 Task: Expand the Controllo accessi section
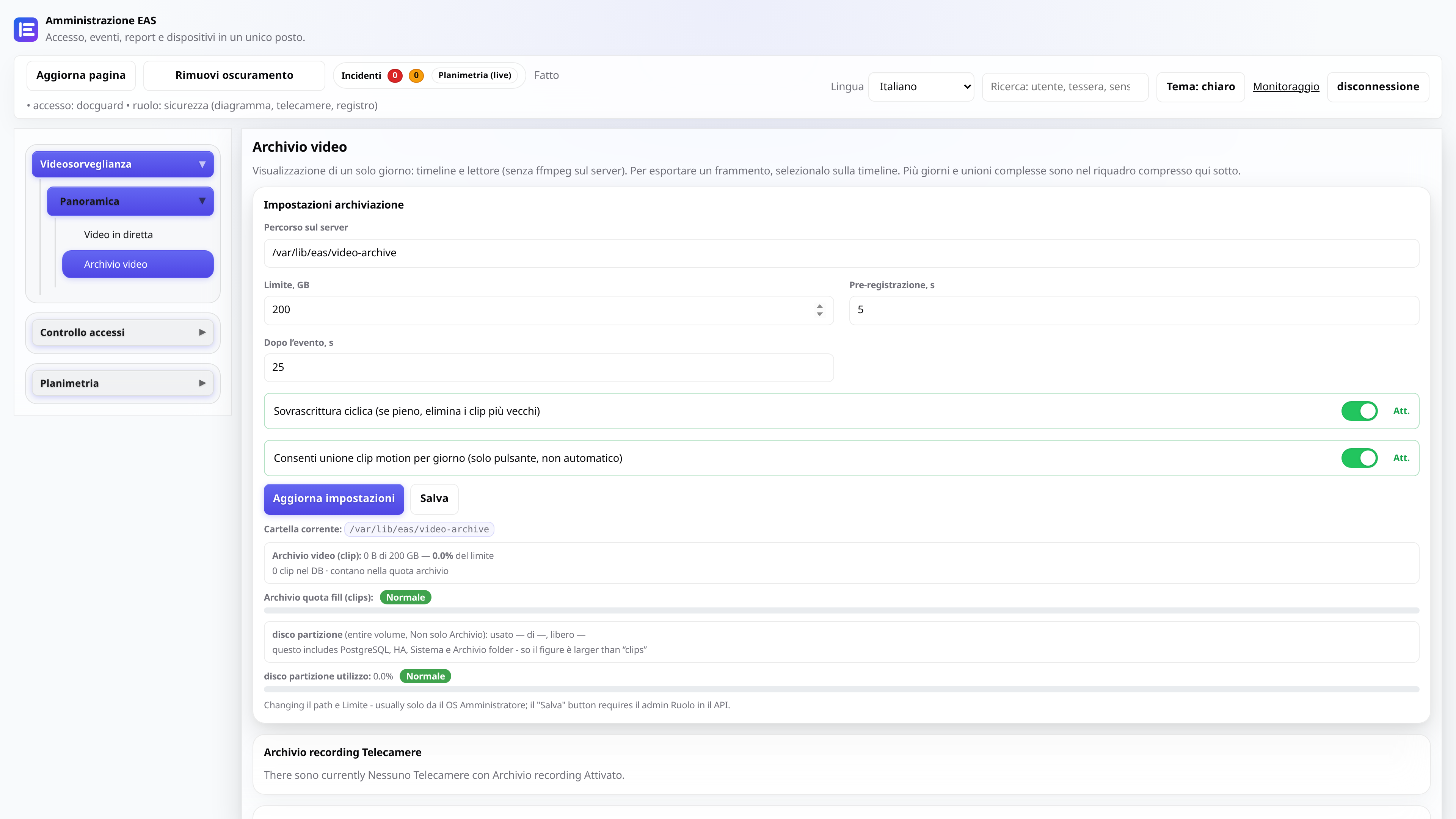pos(122,333)
